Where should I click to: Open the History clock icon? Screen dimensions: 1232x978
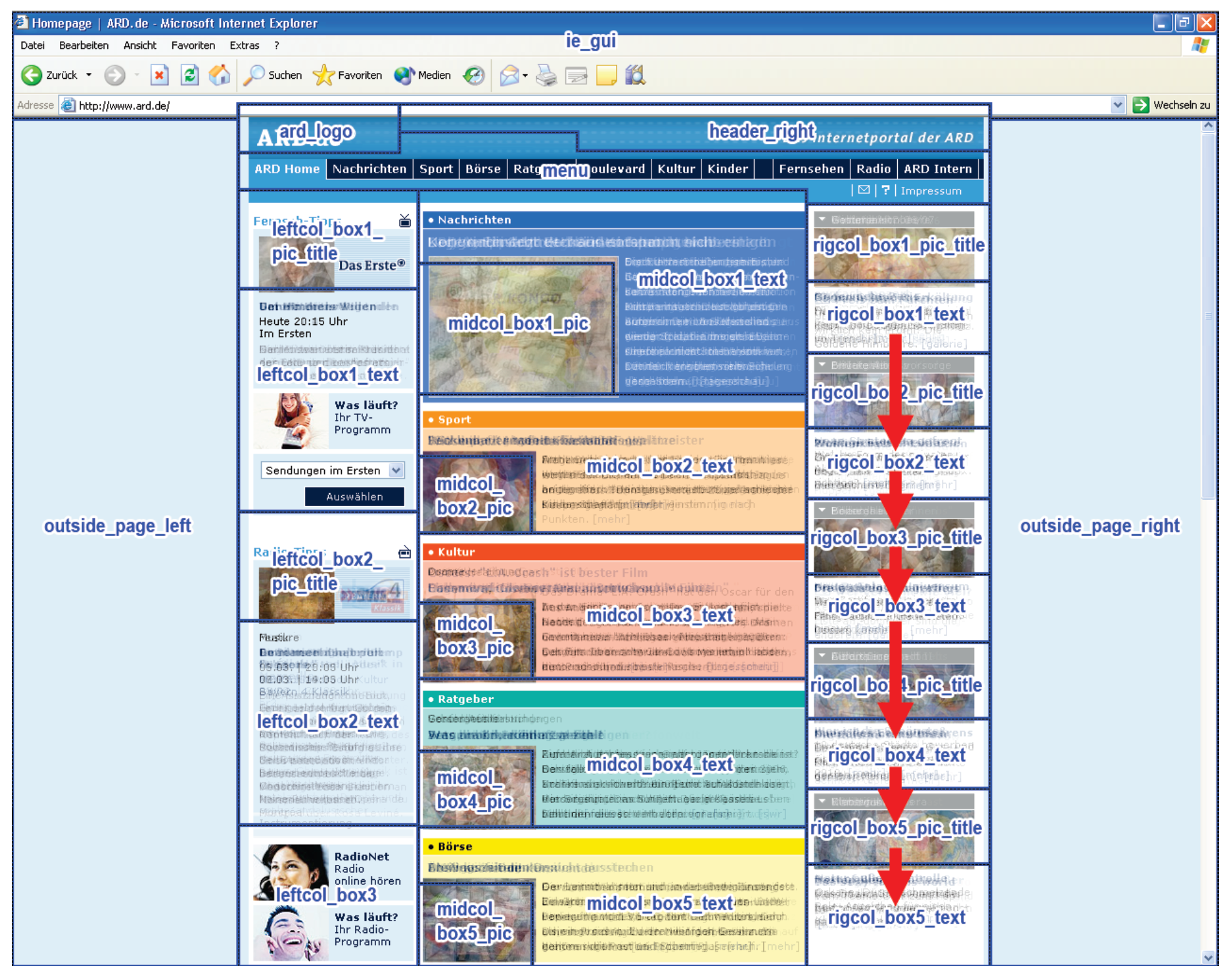click(474, 76)
